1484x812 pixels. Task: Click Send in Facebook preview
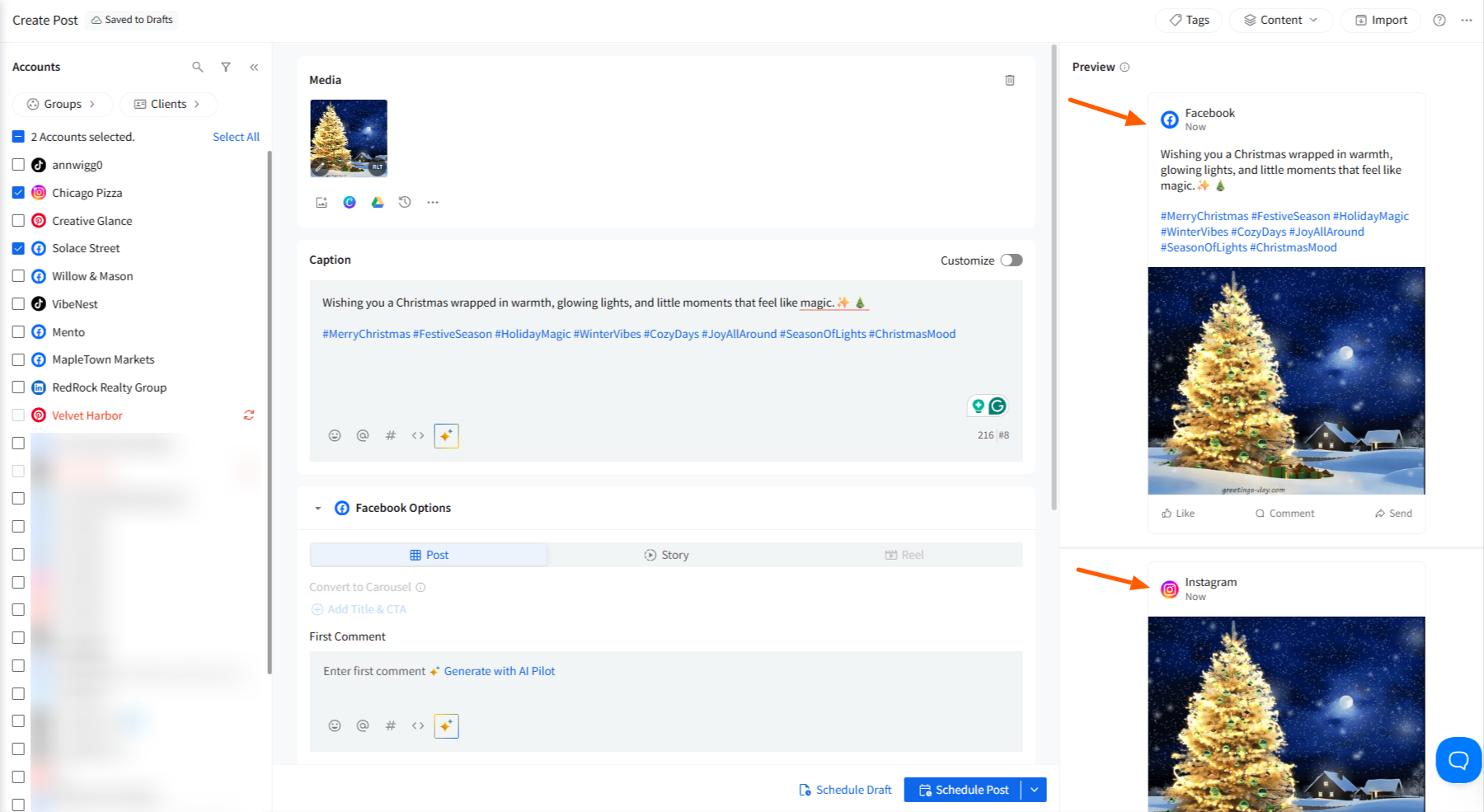1393,513
